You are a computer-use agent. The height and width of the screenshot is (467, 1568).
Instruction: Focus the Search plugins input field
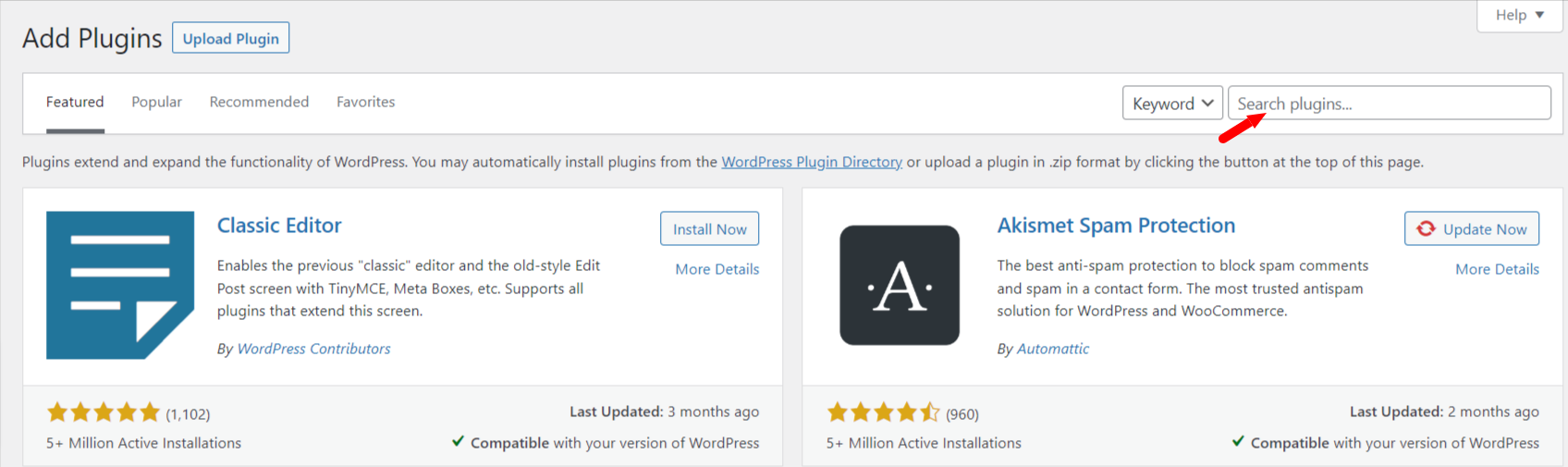1389,103
